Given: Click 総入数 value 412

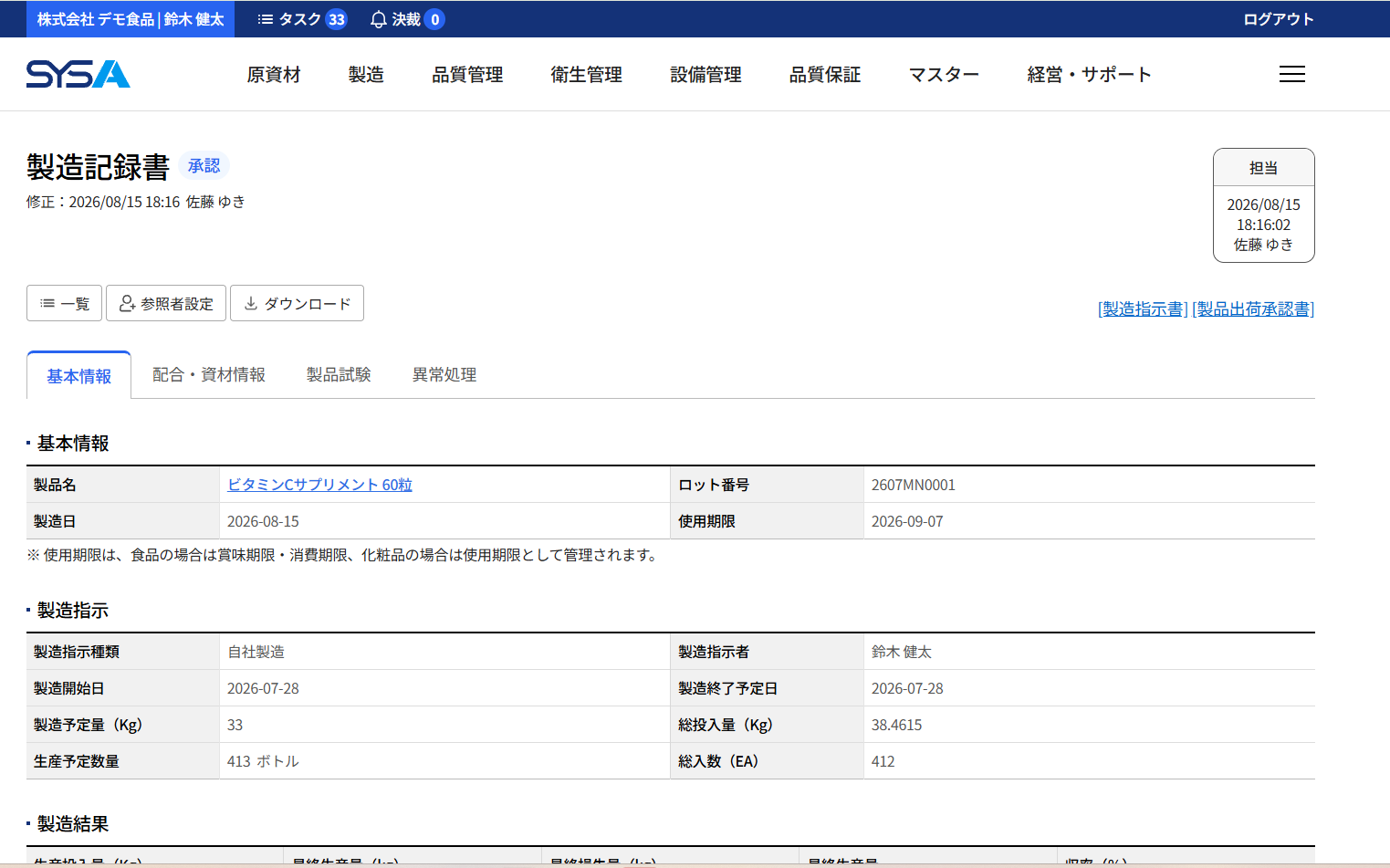Looking at the screenshot, I should pyautogui.click(x=883, y=761).
